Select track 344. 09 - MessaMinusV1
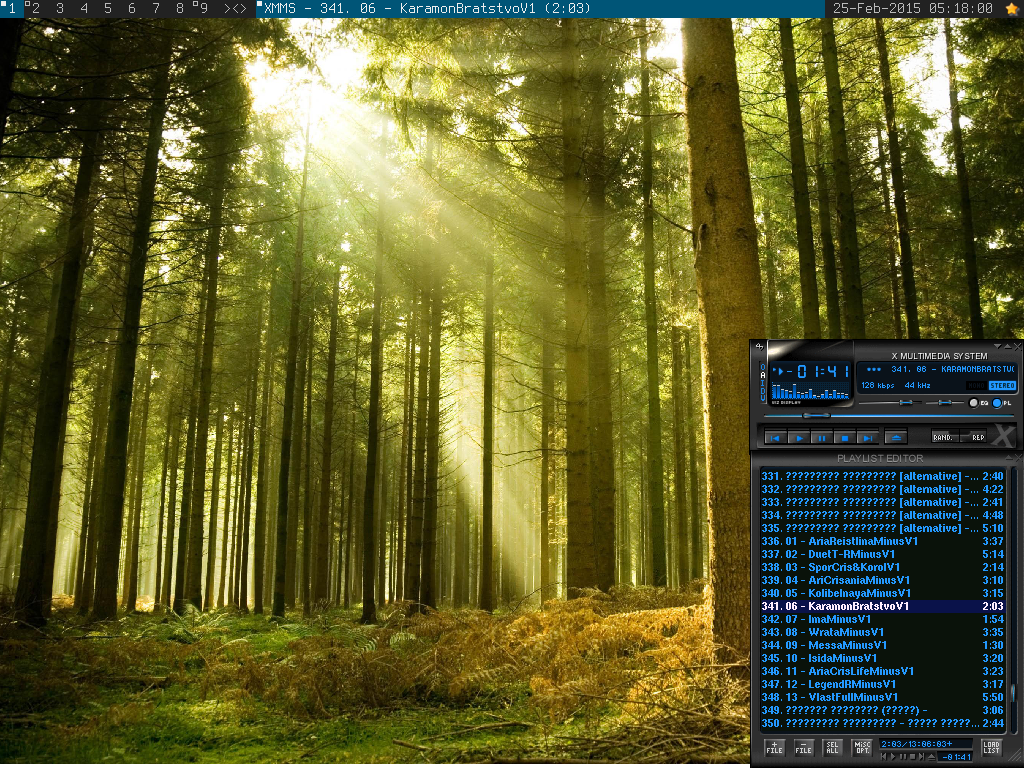Image resolution: width=1024 pixels, height=768 pixels. tap(882, 645)
